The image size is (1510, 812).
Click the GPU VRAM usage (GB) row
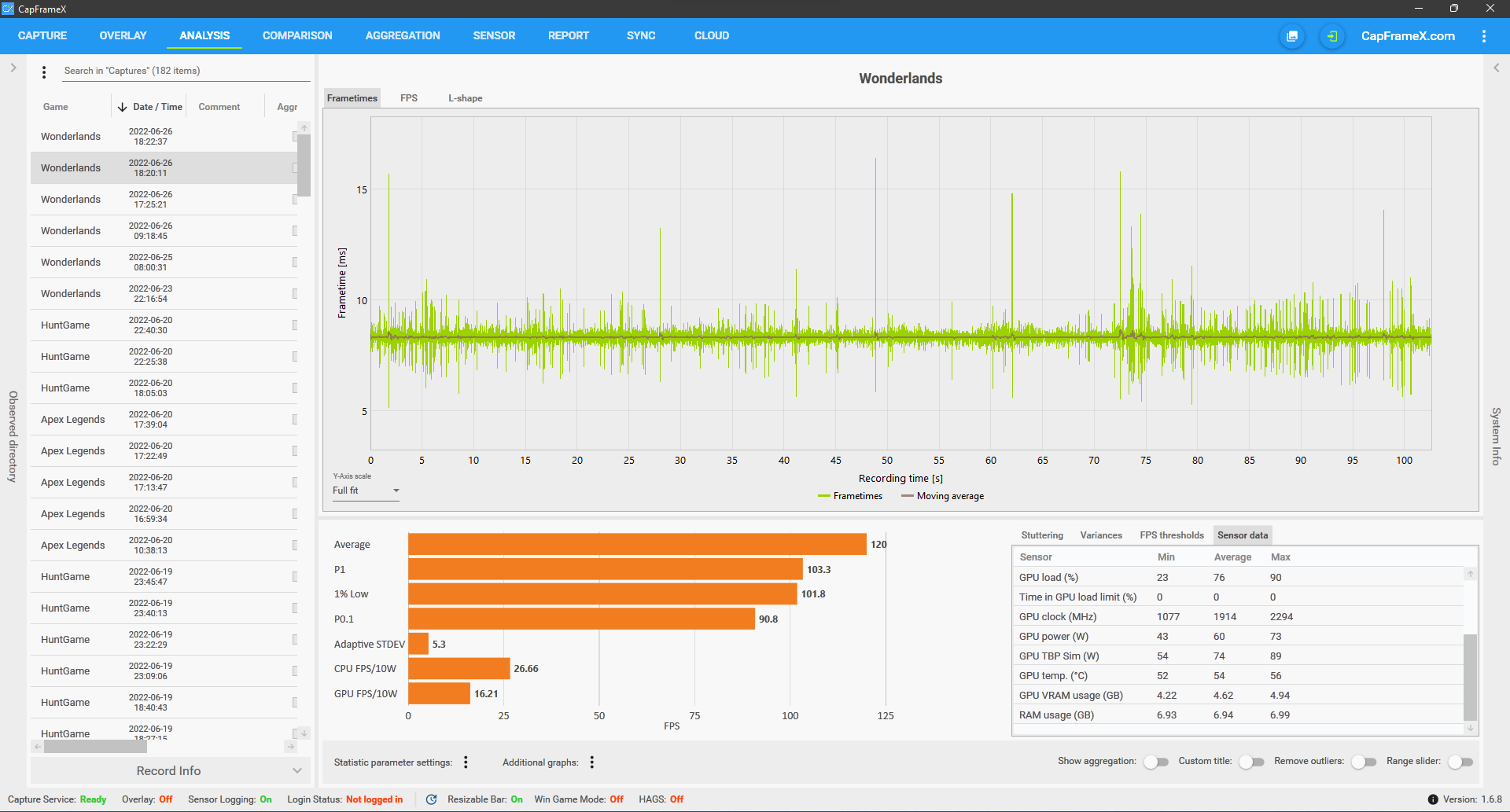point(1237,696)
